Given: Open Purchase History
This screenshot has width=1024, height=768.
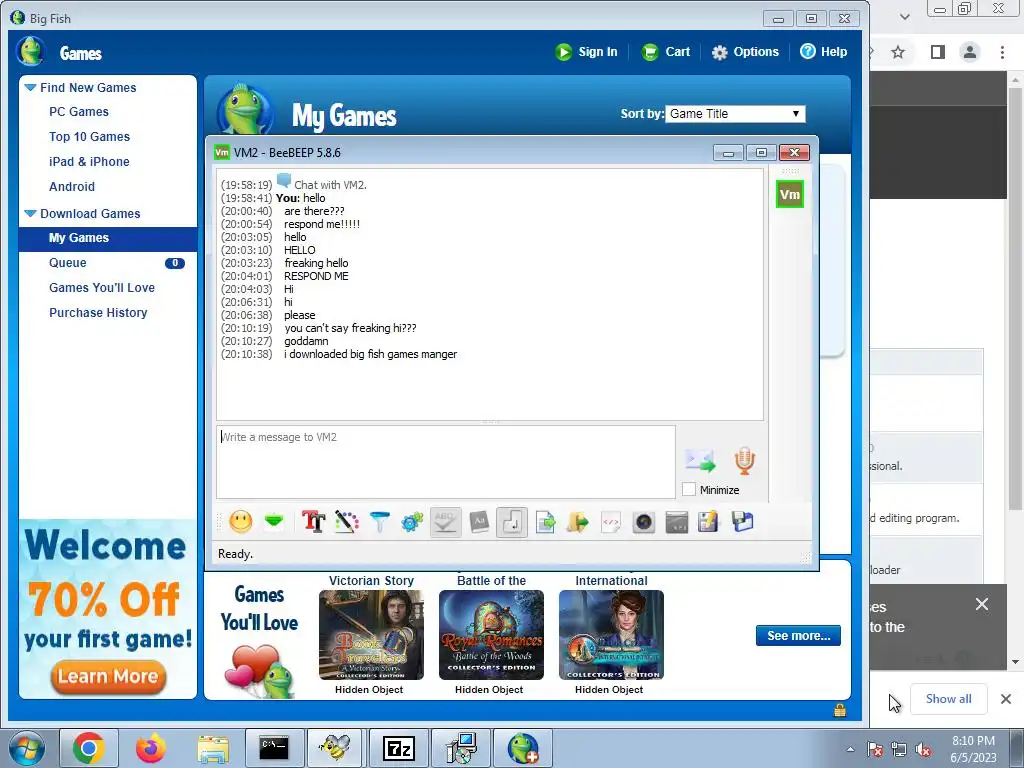Looking at the screenshot, I should click(x=99, y=312).
